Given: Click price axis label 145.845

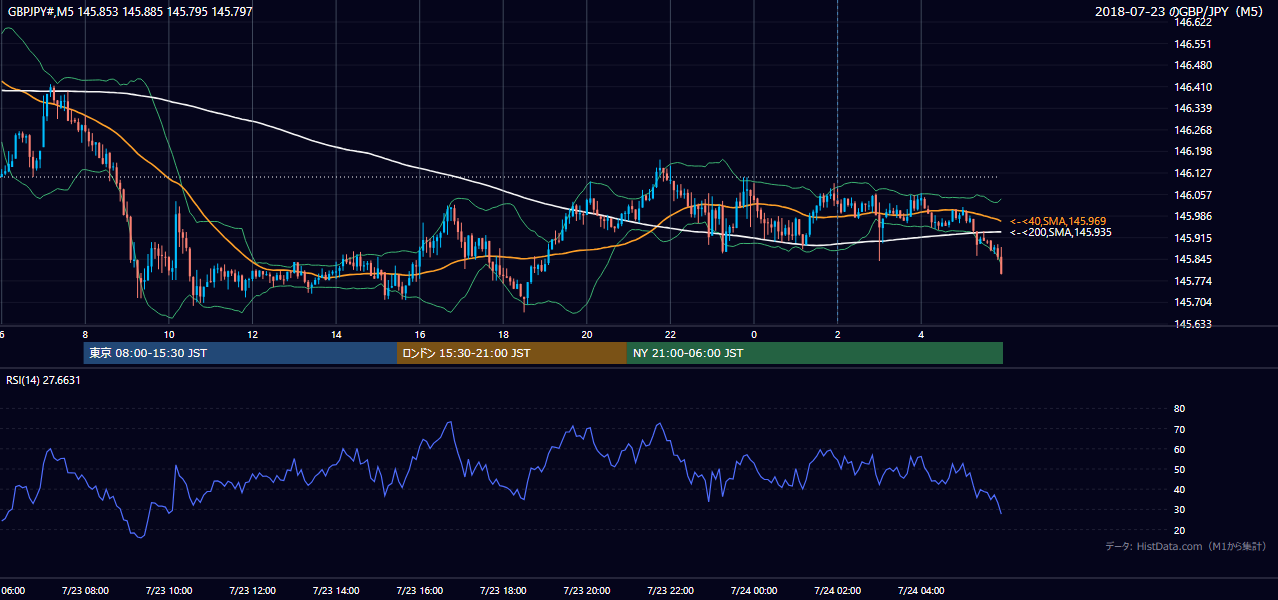Looking at the screenshot, I should [x=1194, y=259].
